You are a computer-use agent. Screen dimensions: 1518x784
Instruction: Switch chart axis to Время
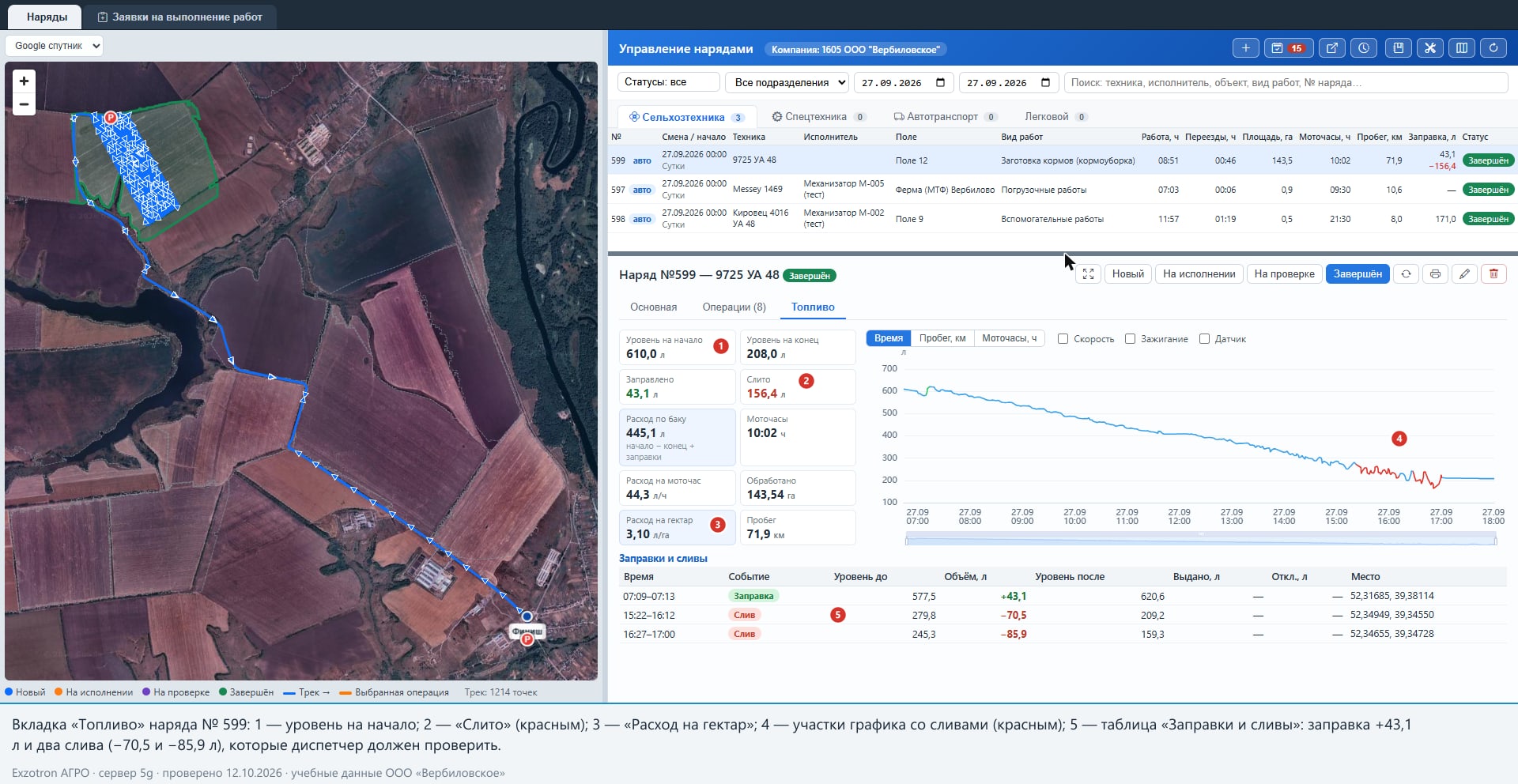pyautogui.click(x=889, y=338)
